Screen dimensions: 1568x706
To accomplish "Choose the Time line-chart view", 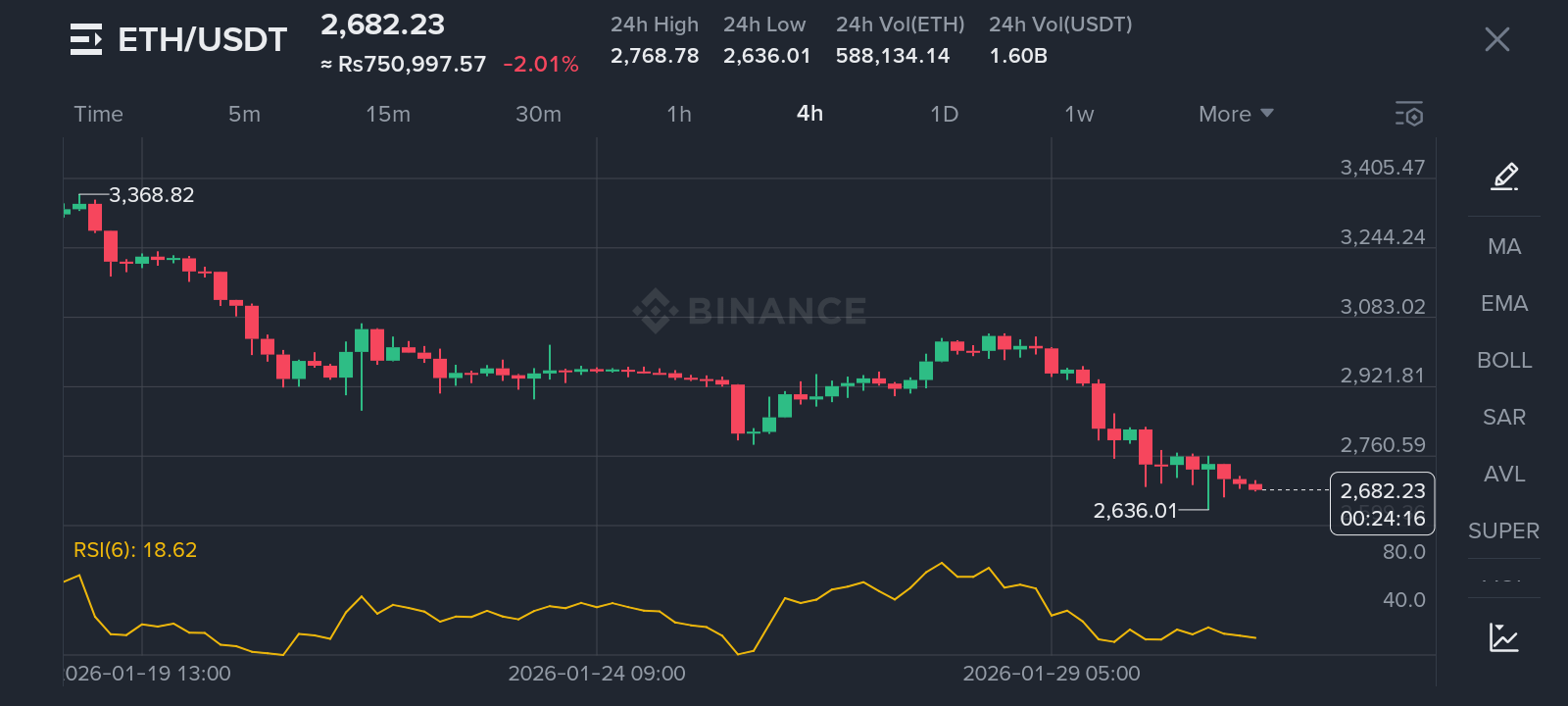I will (98, 114).
